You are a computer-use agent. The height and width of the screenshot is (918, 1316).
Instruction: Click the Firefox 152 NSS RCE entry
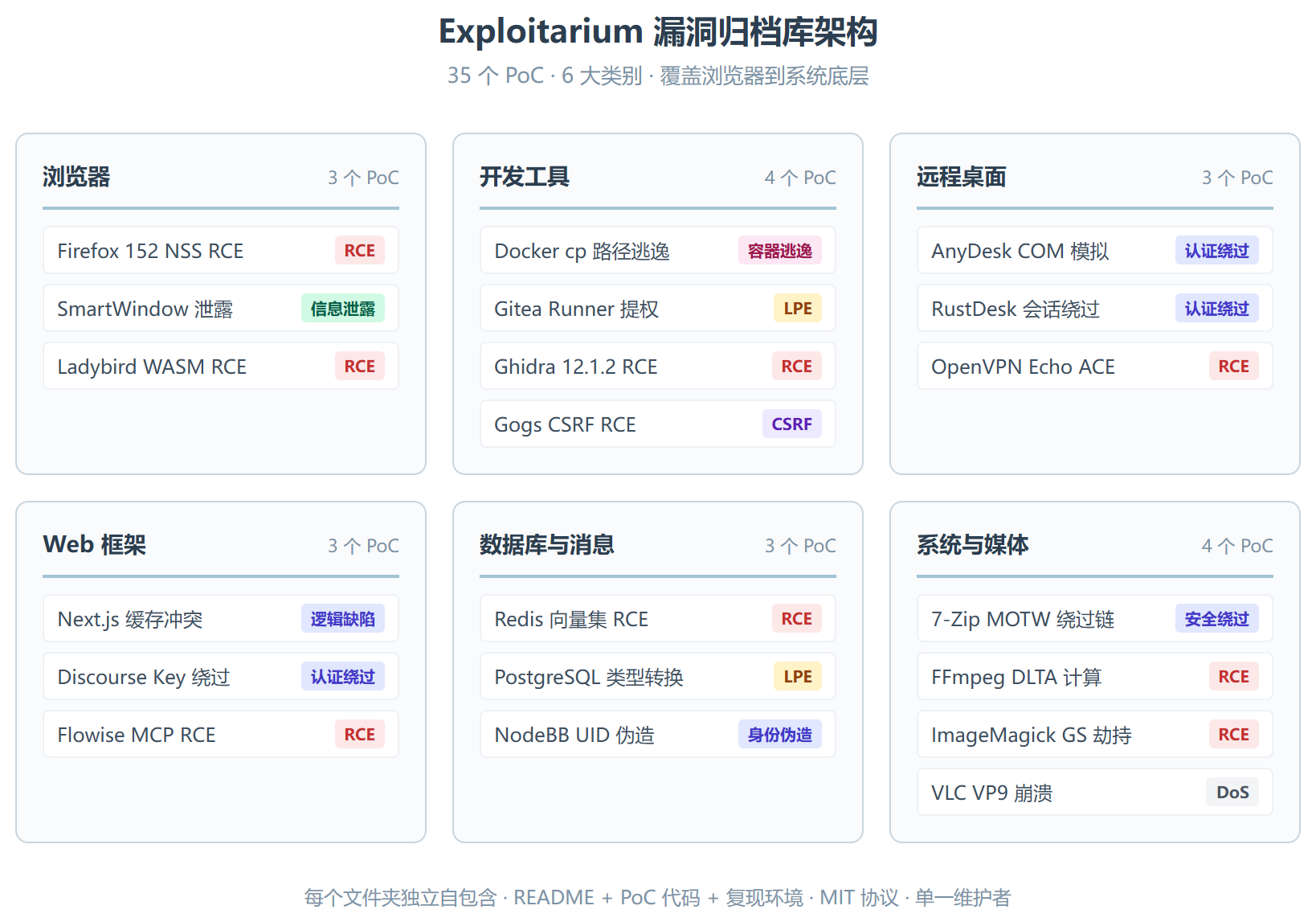(221, 251)
